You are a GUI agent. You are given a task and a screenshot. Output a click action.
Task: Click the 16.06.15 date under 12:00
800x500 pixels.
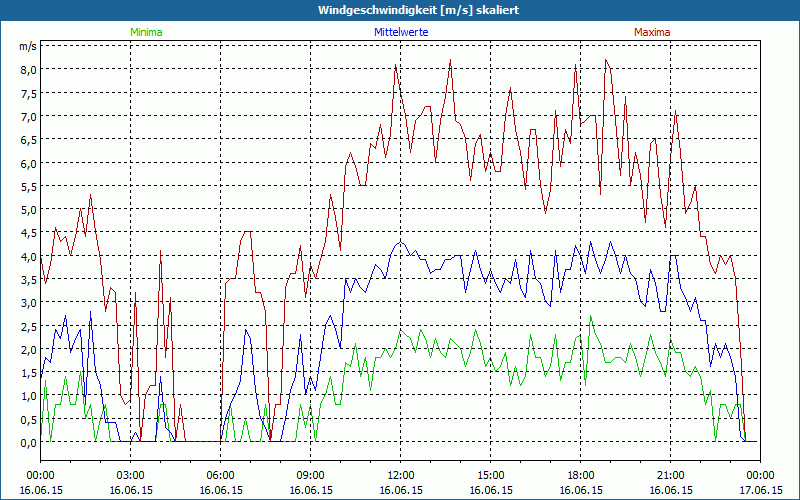[x=401, y=490]
